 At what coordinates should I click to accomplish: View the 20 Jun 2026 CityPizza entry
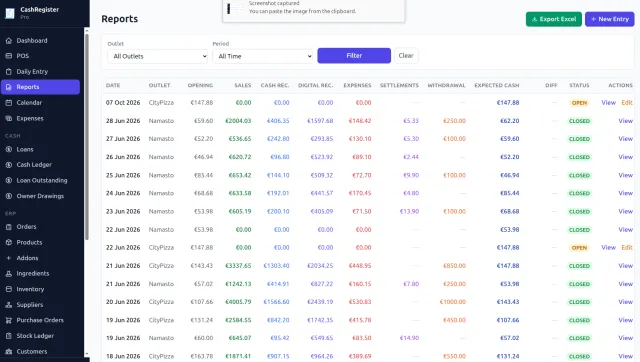pos(625,302)
